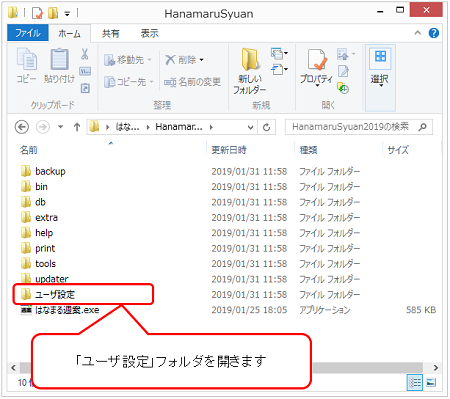Go up one folder level arrow
Screen dimensions: 450x399
pos(77,127)
